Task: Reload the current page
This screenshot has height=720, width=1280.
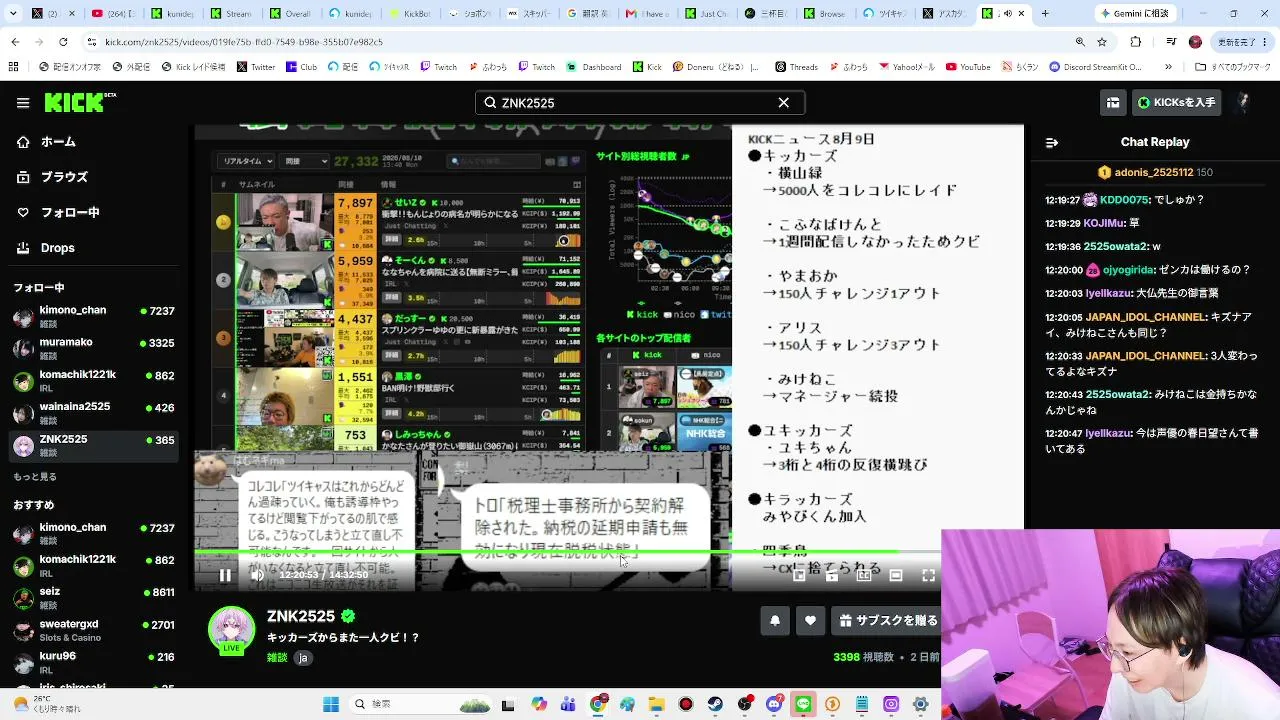Action: 63,42
